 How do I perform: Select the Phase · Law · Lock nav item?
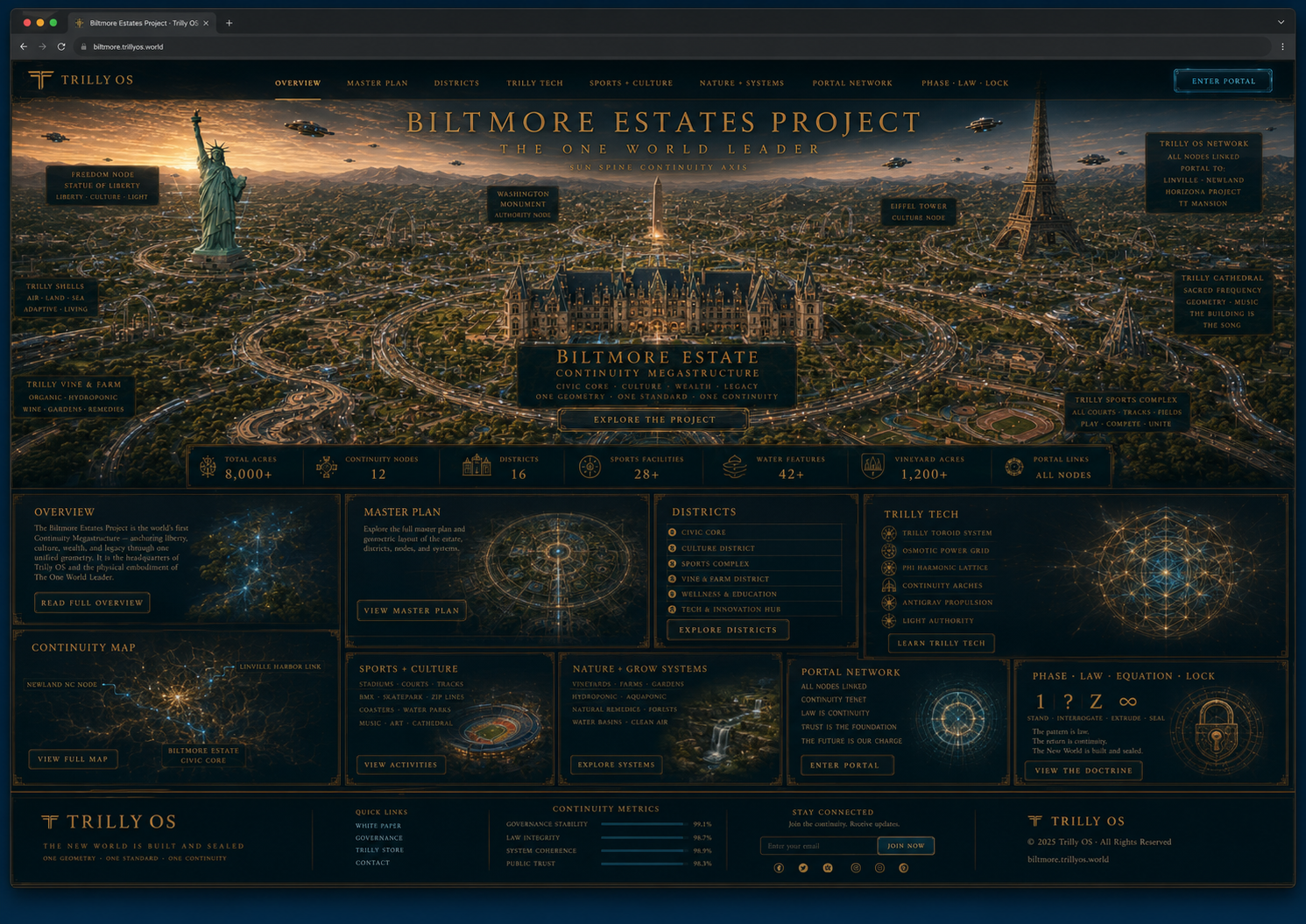click(x=965, y=83)
